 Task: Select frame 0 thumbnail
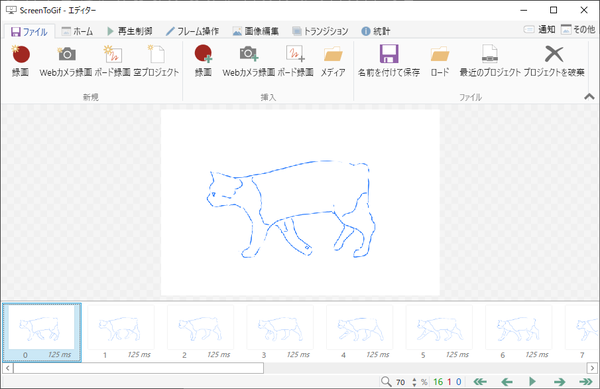click(42, 332)
